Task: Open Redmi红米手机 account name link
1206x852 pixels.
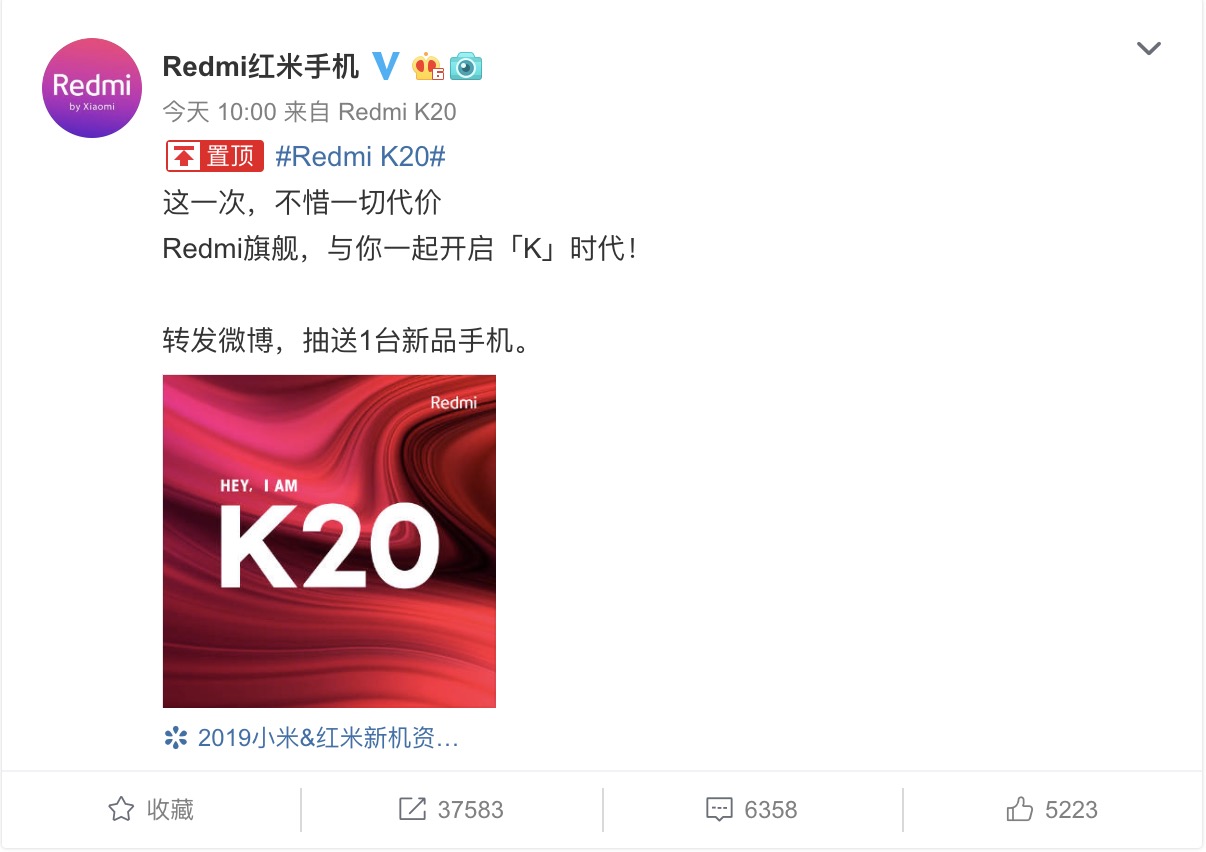Action: coord(261,66)
